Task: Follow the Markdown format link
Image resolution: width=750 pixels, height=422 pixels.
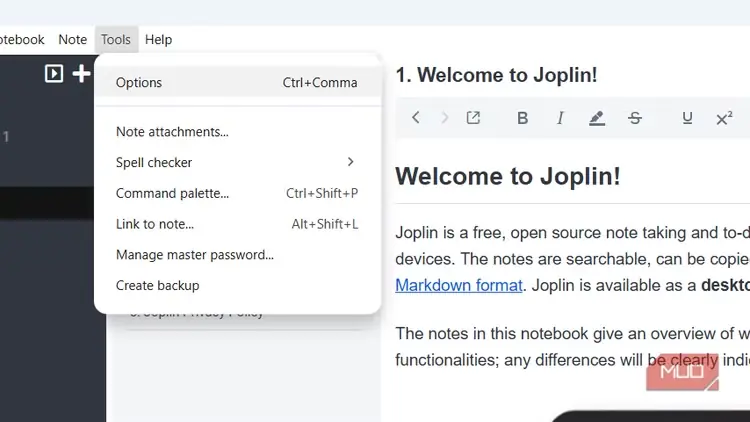Action: [459, 285]
